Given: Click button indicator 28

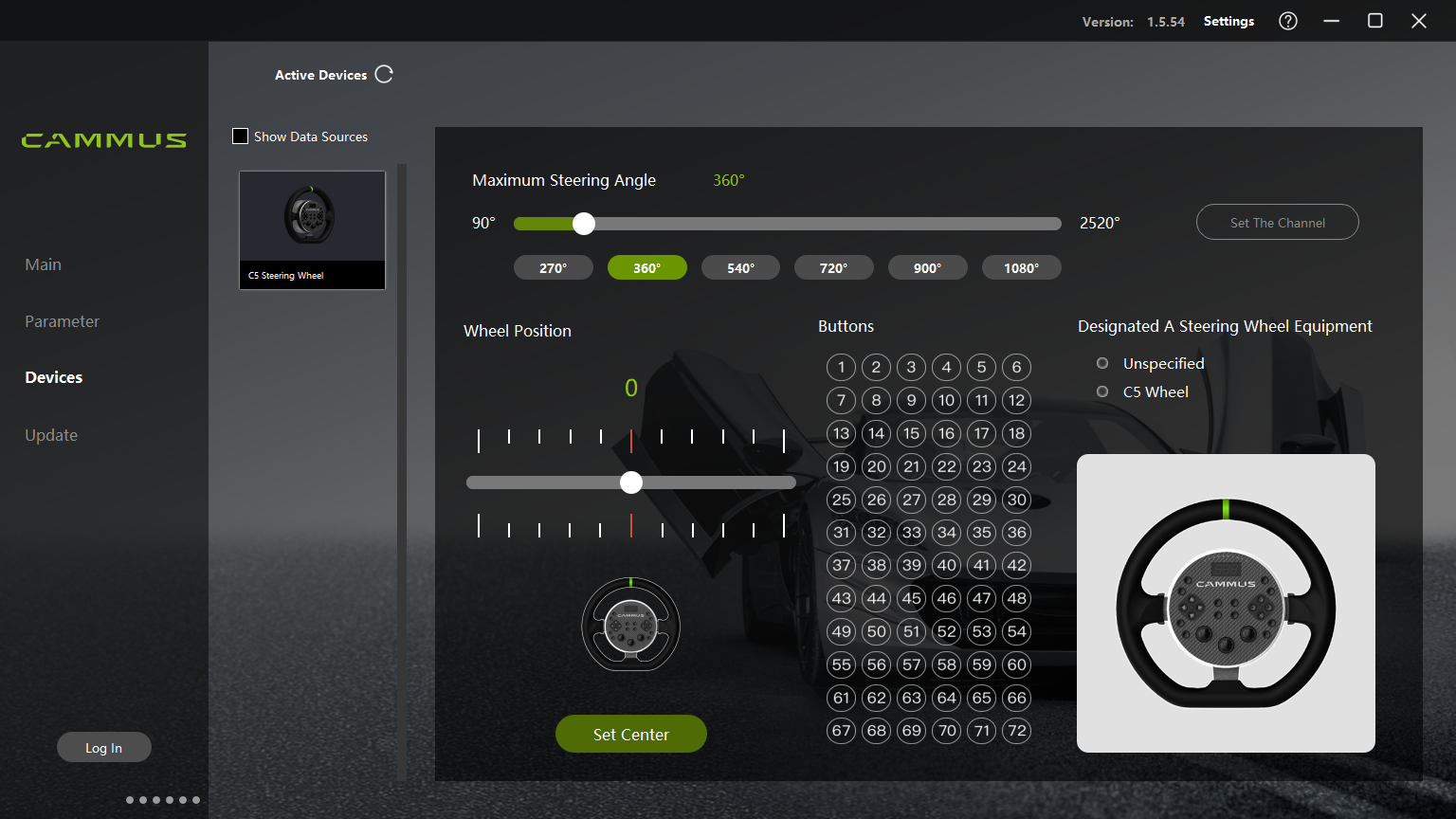Looking at the screenshot, I should pos(946,500).
